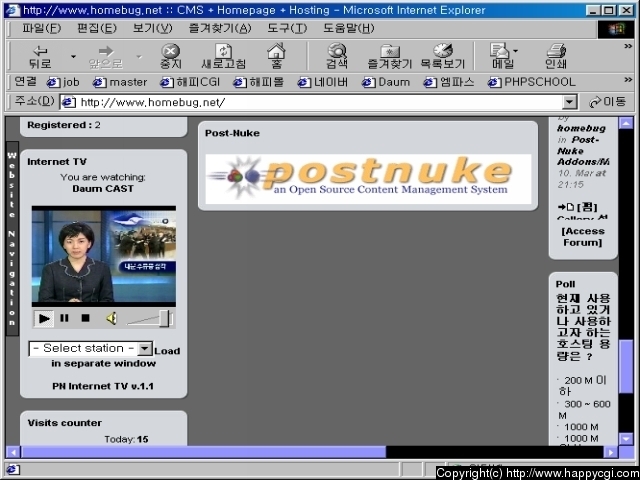Viewport: 640px width, 480px height.
Task: Open the 즐겨찾기(A) menu
Action: point(220,28)
